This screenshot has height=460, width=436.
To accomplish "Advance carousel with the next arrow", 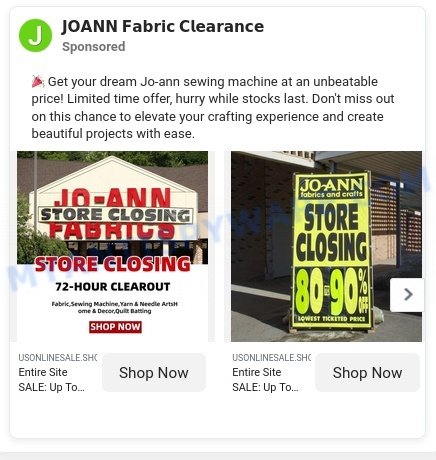I will 408,295.
